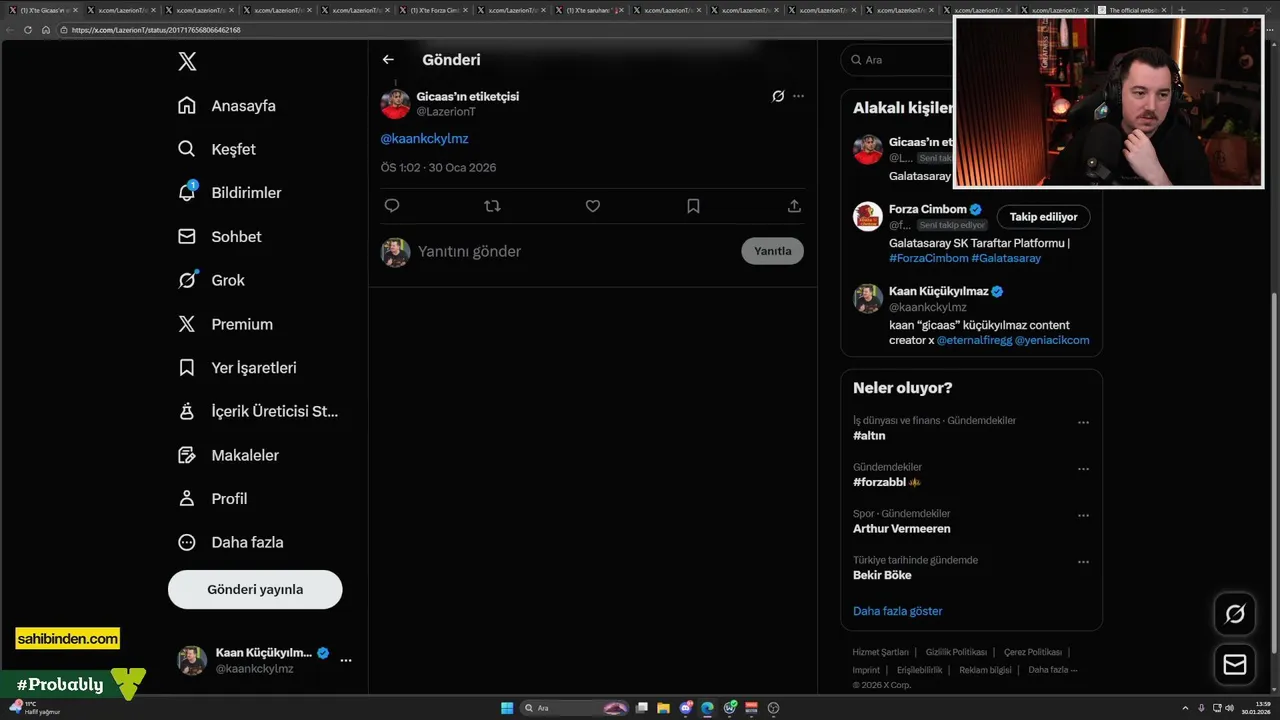Viewport: 1280px width, 720px height.
Task: Switch to The official website tab
Action: tap(1134, 10)
